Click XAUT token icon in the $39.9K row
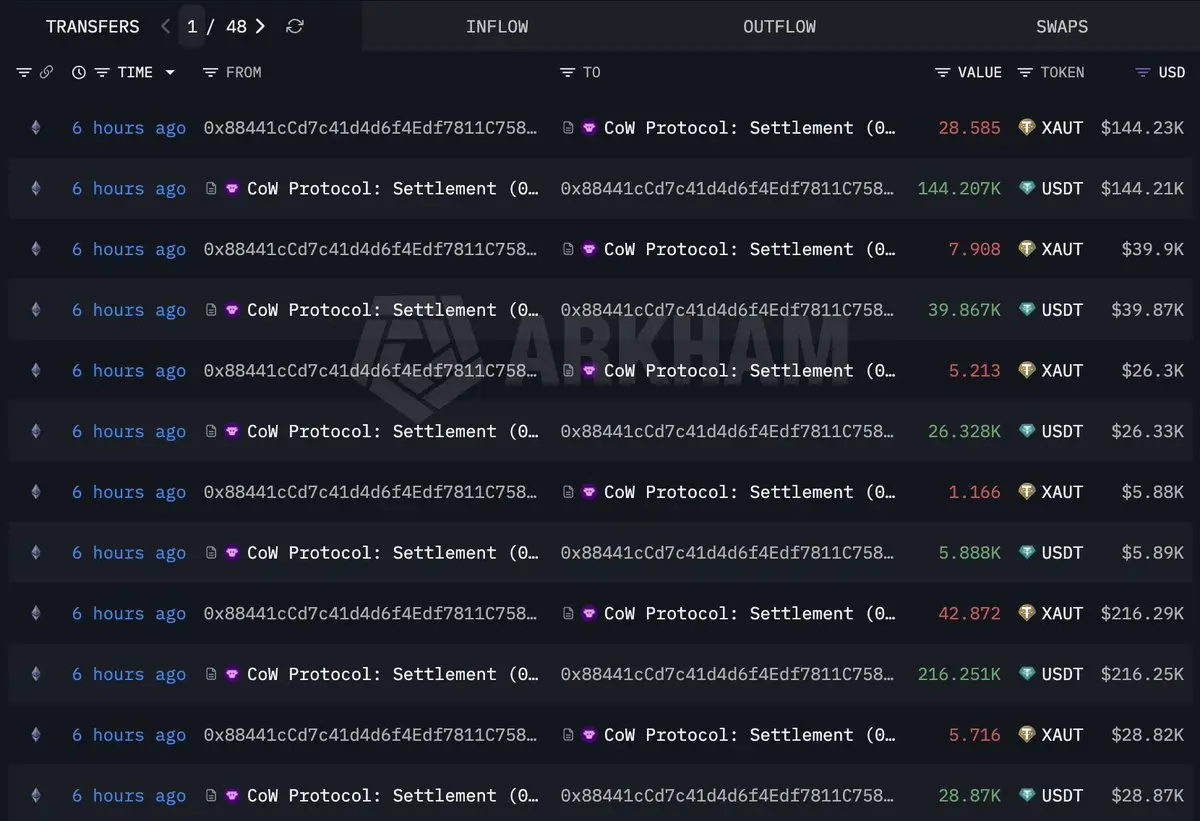This screenshot has width=1200, height=821. pyautogui.click(x=1026, y=249)
